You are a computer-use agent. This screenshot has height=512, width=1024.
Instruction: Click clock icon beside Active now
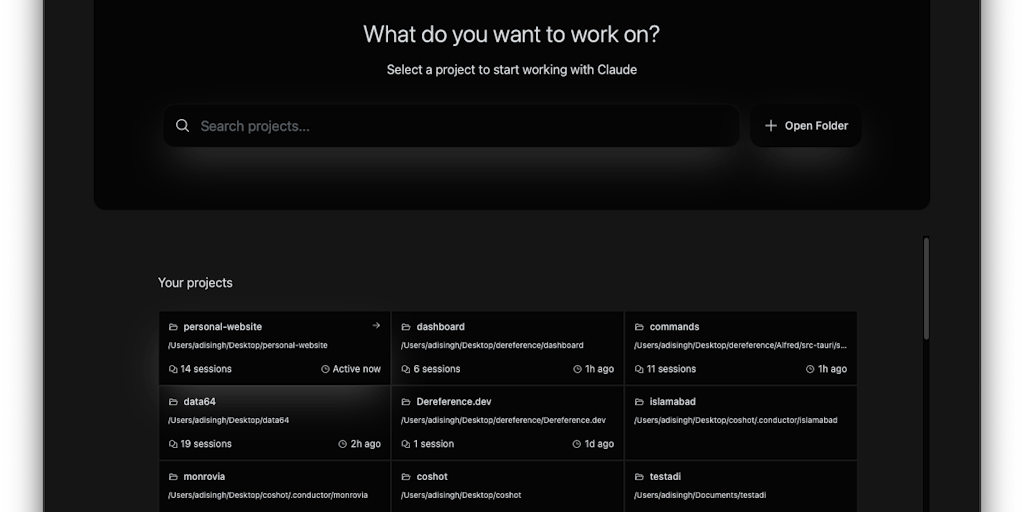325,369
